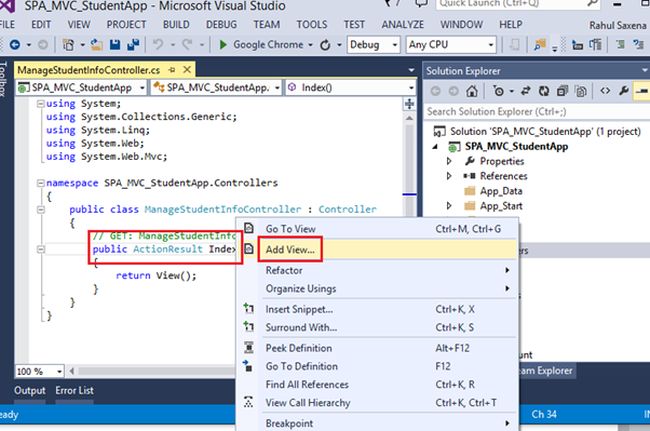Expand the References node in Solution Explorer
Viewport: 650px width, 431px height.
(449, 176)
